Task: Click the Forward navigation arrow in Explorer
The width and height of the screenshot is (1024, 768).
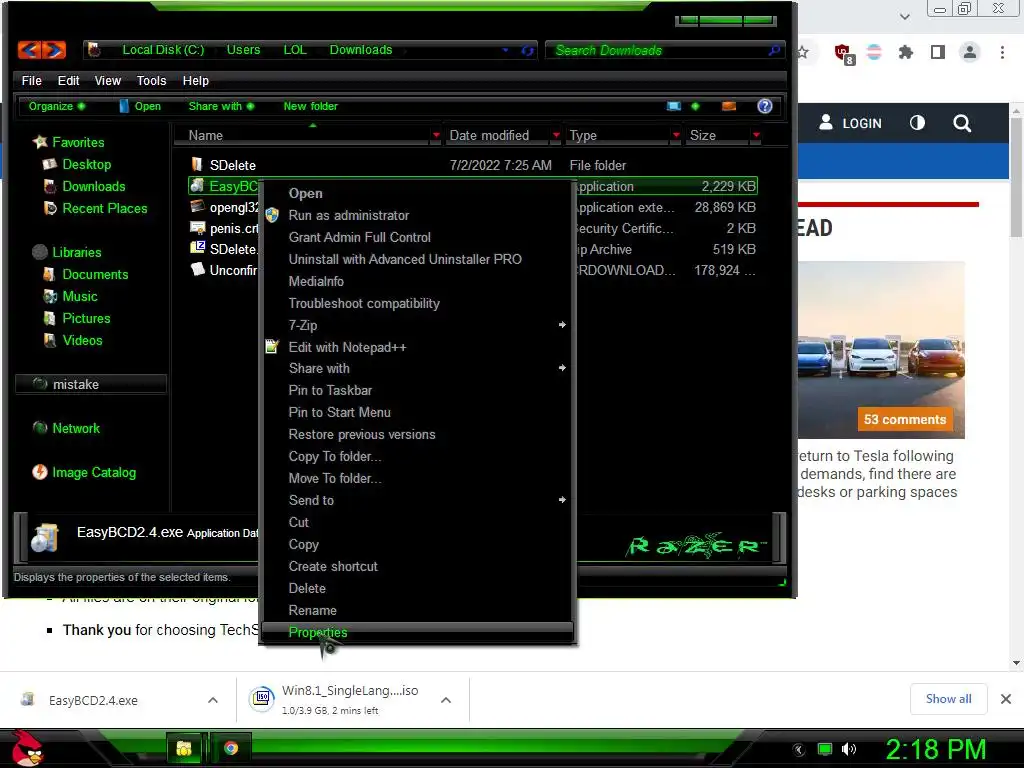Action: pyautogui.click(x=55, y=50)
